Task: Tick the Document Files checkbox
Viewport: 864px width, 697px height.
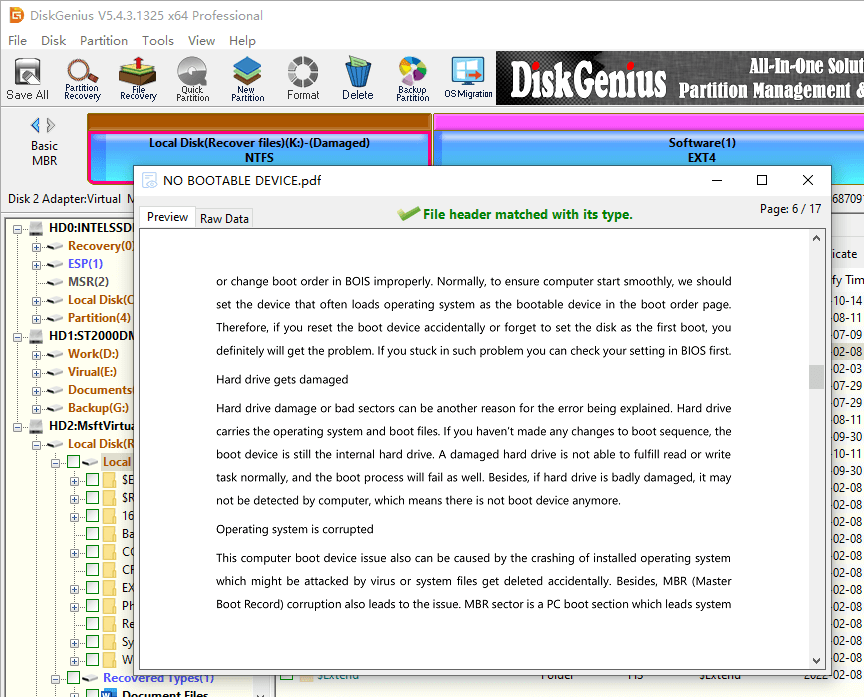Action: [x=92, y=694]
